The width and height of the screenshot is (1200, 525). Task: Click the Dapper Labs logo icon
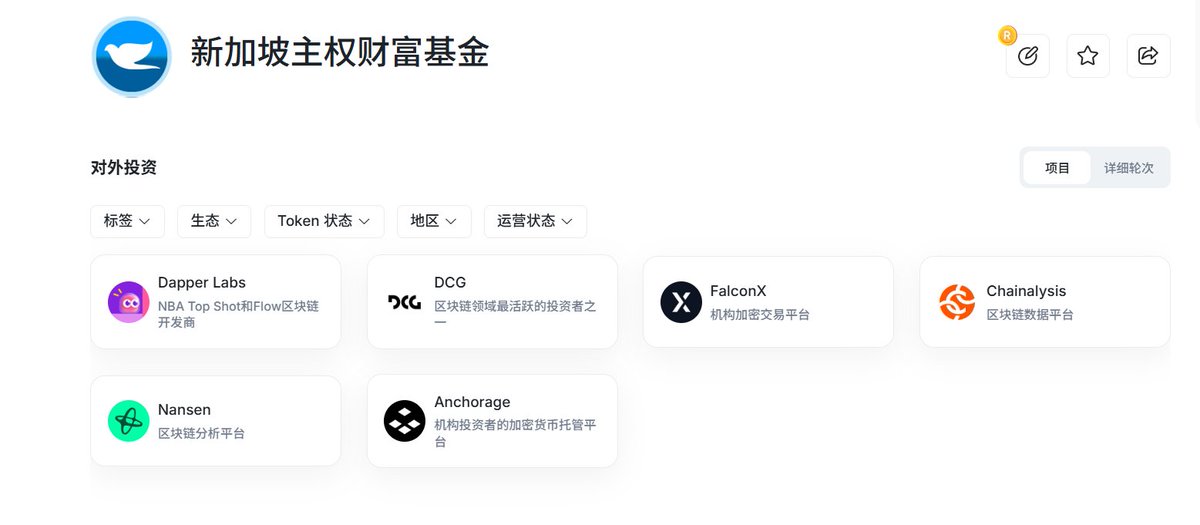pyautogui.click(x=128, y=302)
